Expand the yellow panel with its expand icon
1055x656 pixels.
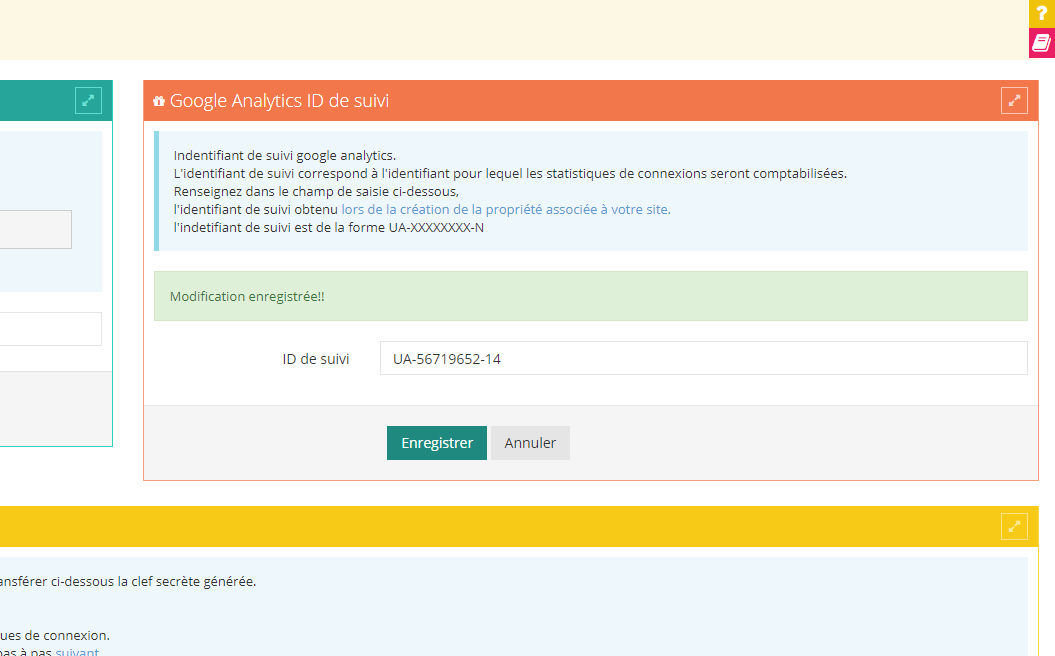click(1014, 526)
